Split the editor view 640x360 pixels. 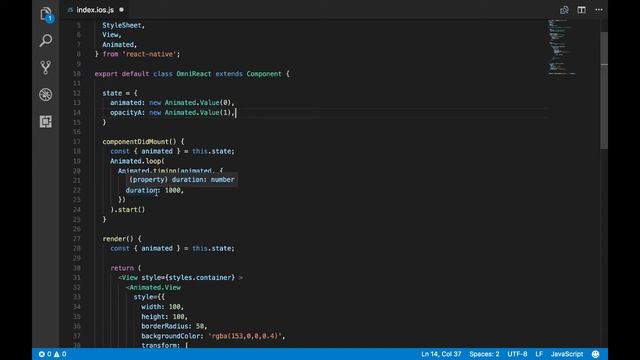(x=581, y=10)
